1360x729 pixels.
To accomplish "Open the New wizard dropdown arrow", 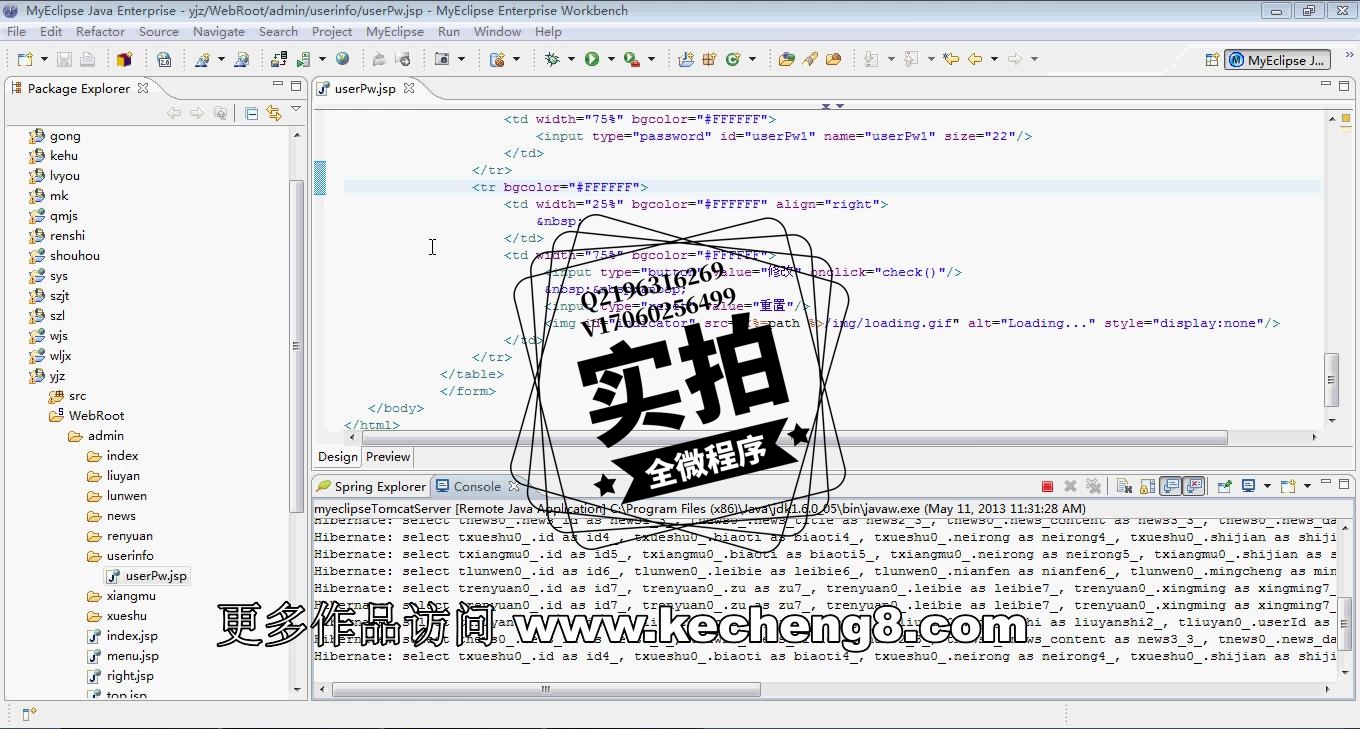I will click(43, 59).
